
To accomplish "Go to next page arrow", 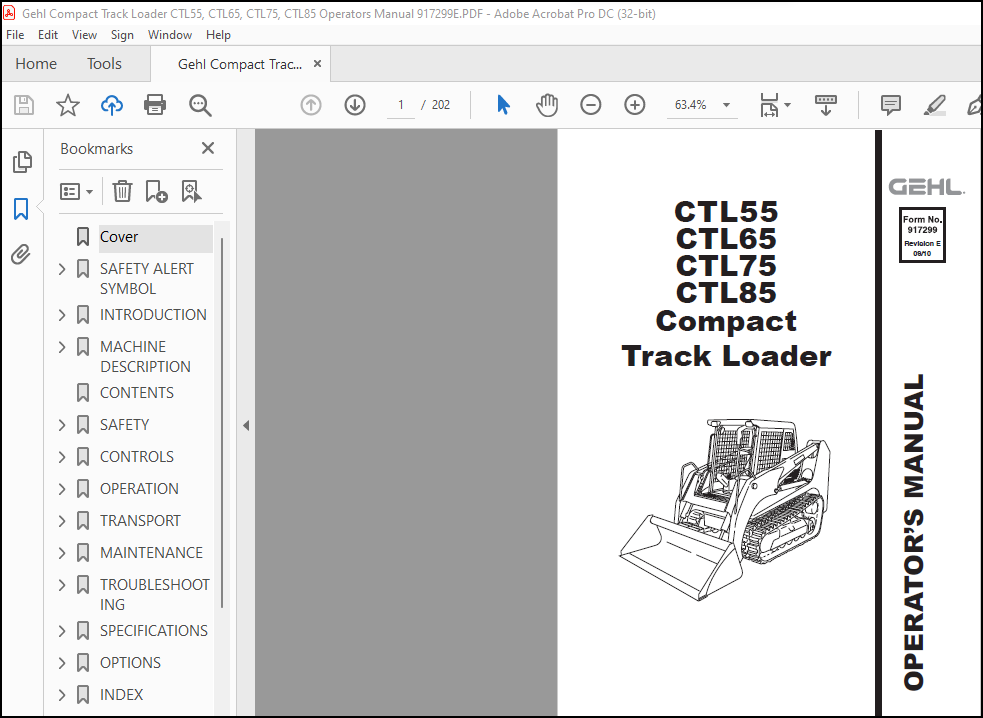I will [x=355, y=105].
